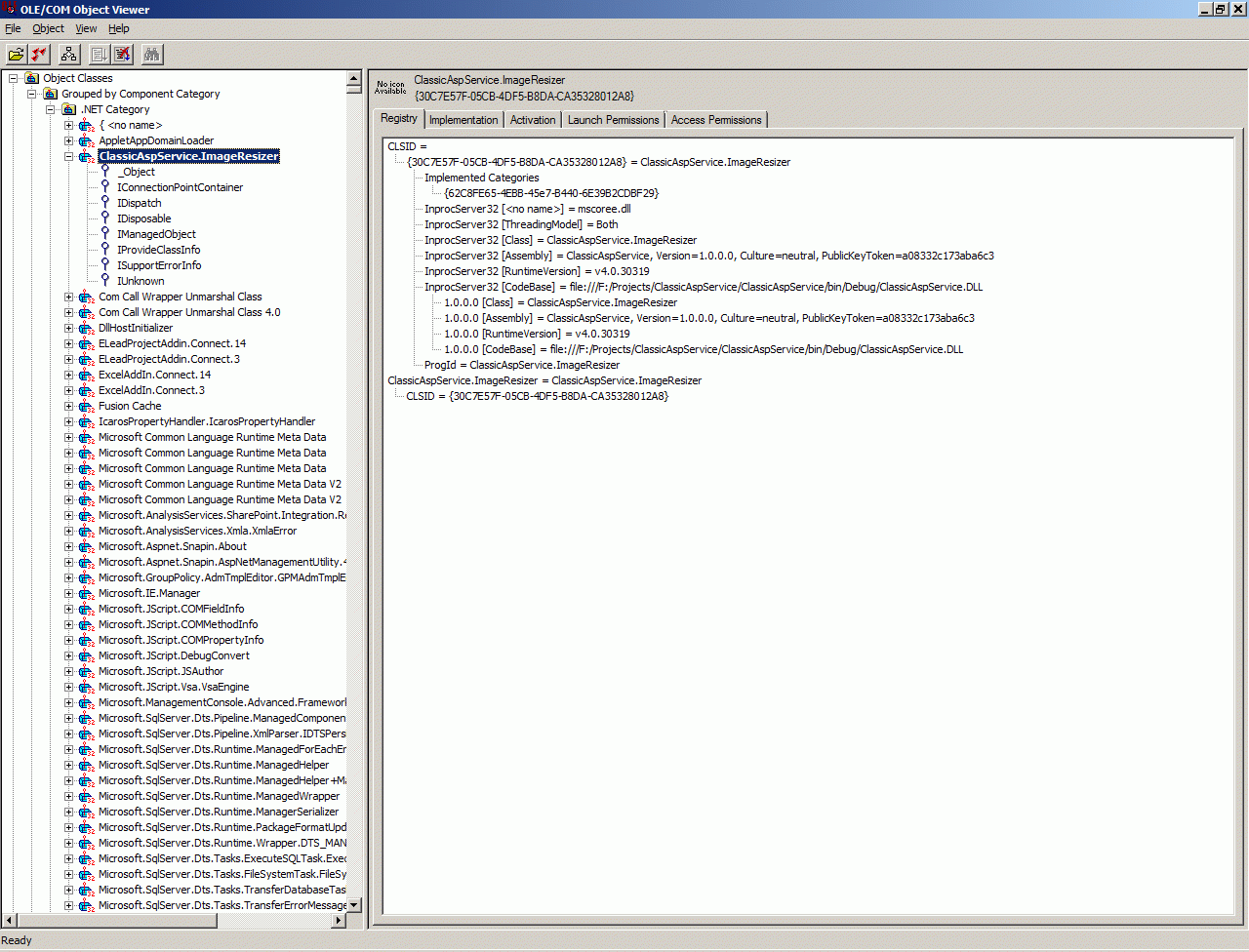Switch to the Implementation tab
Screen dimensions: 1249x952
pos(463,120)
